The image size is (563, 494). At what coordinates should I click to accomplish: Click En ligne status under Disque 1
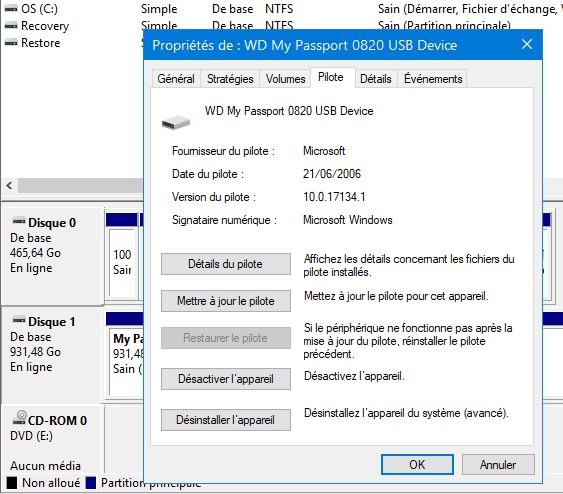click(31, 367)
